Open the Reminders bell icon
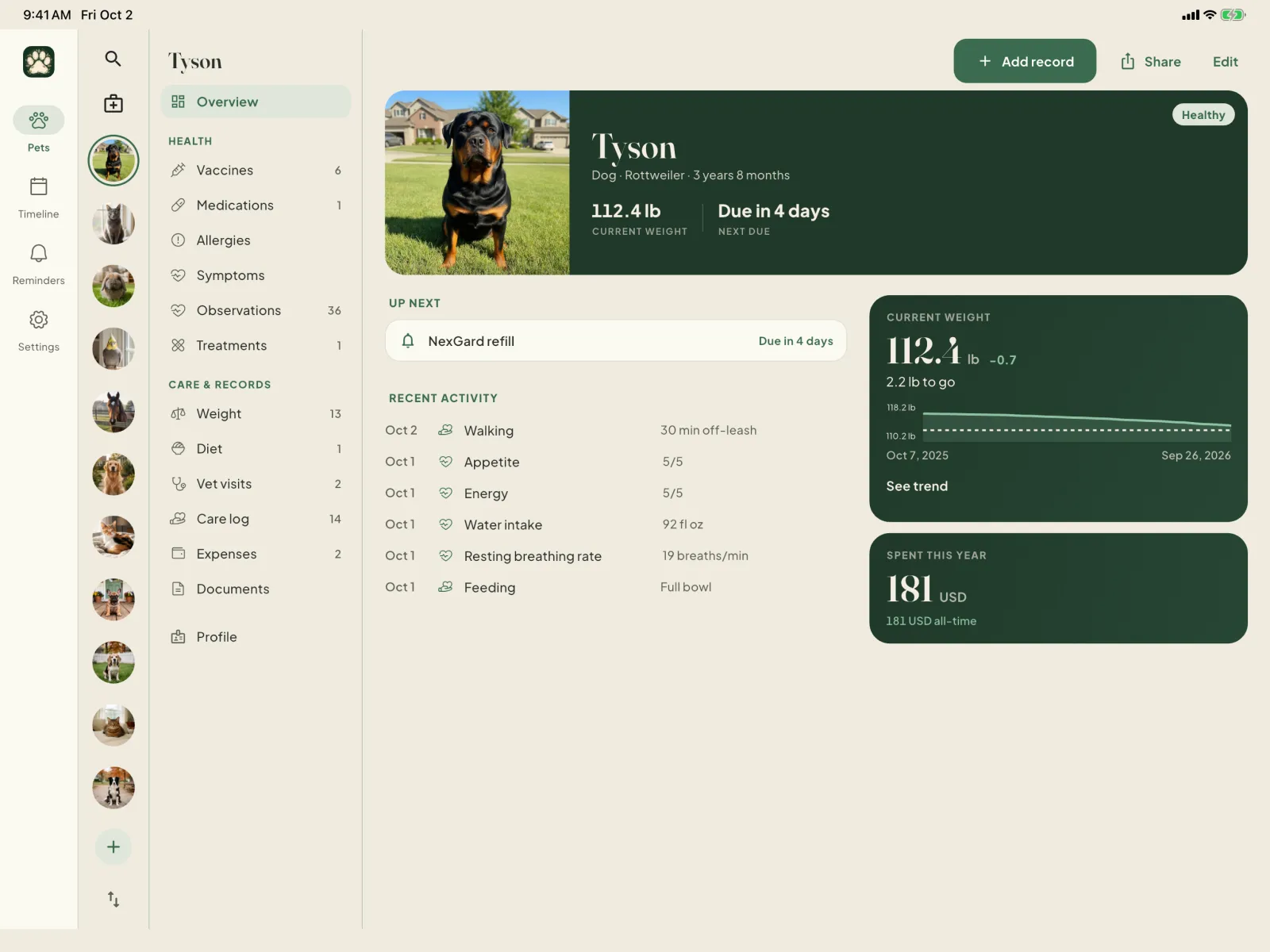 (39, 253)
